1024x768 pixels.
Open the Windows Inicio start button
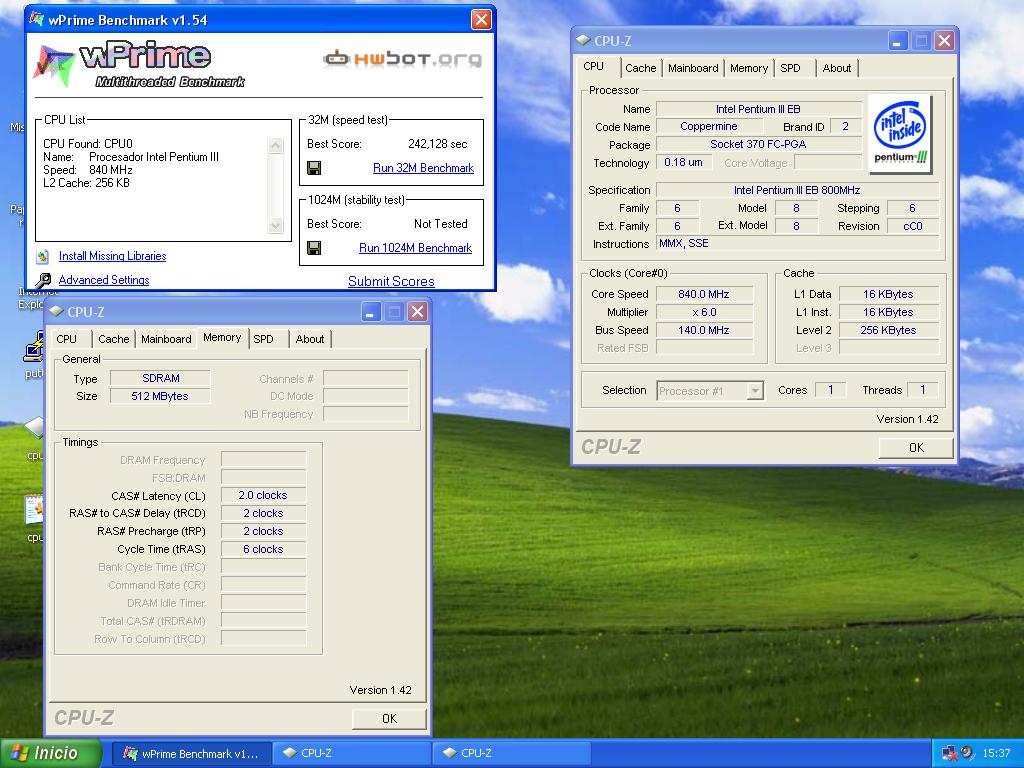click(x=51, y=753)
